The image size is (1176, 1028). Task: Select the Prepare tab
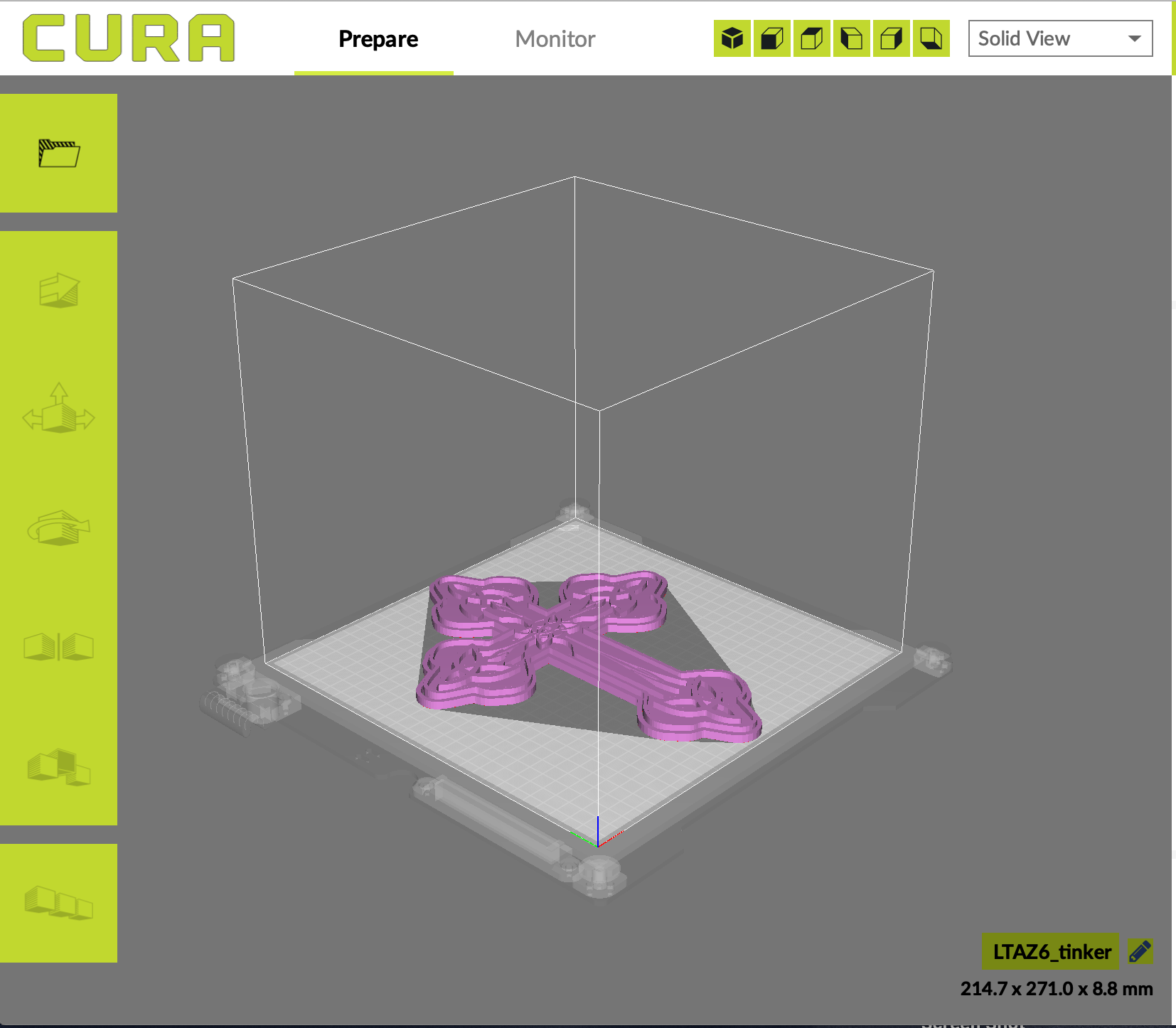coord(378,39)
